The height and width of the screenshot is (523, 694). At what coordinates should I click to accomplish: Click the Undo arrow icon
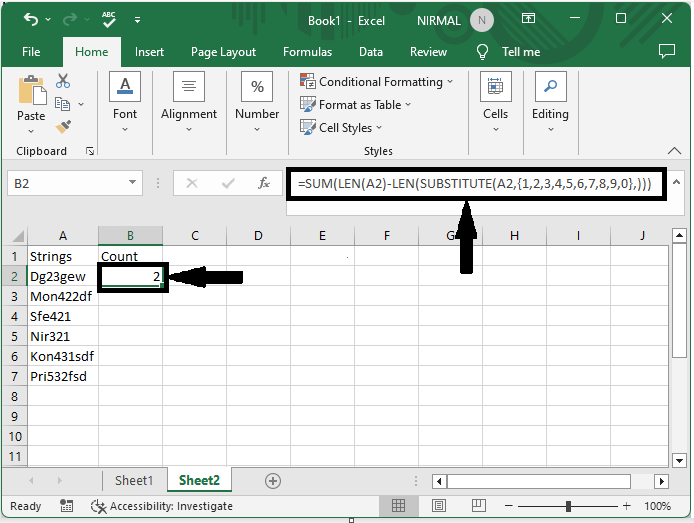[31, 19]
